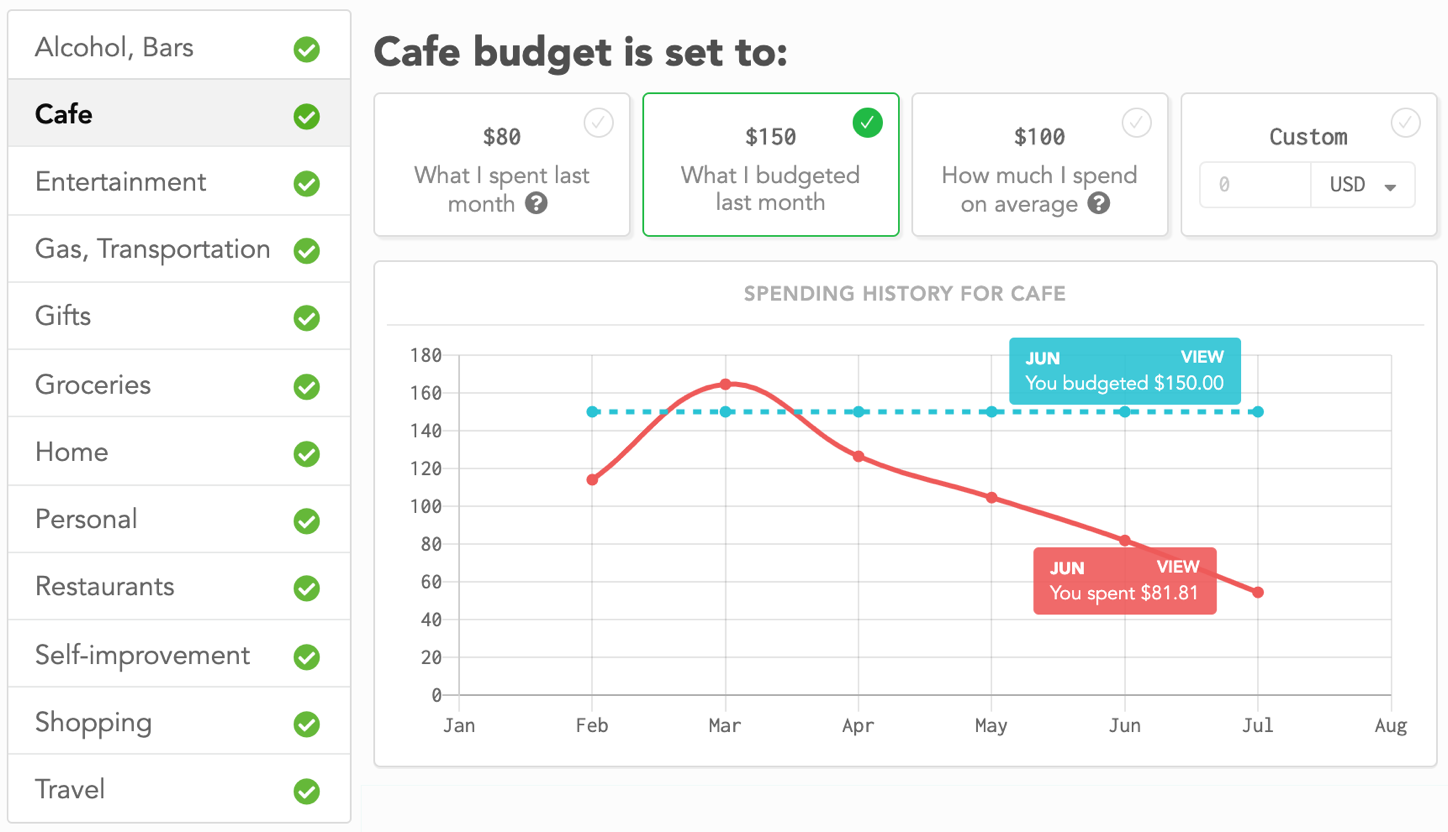Click green checkmark icon next to Travel

tap(307, 791)
